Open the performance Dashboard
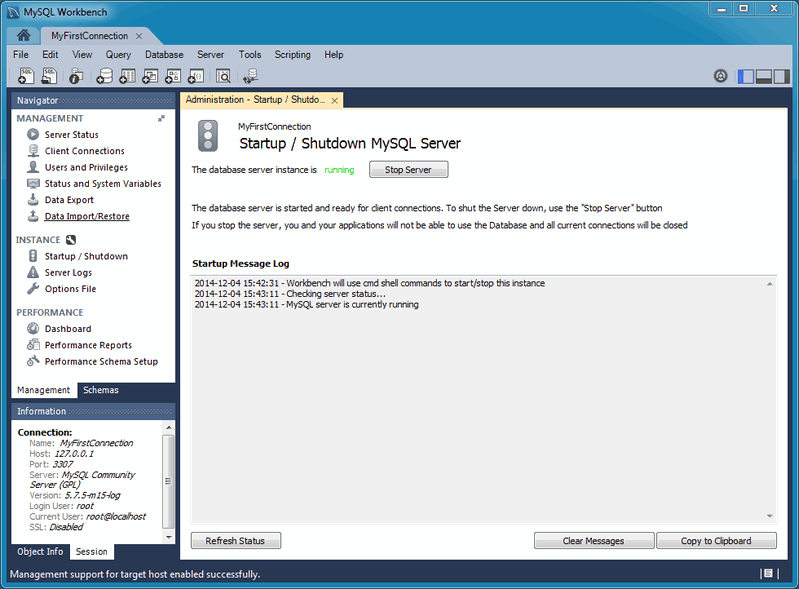Screen dimensions: 799x589 [68, 329]
